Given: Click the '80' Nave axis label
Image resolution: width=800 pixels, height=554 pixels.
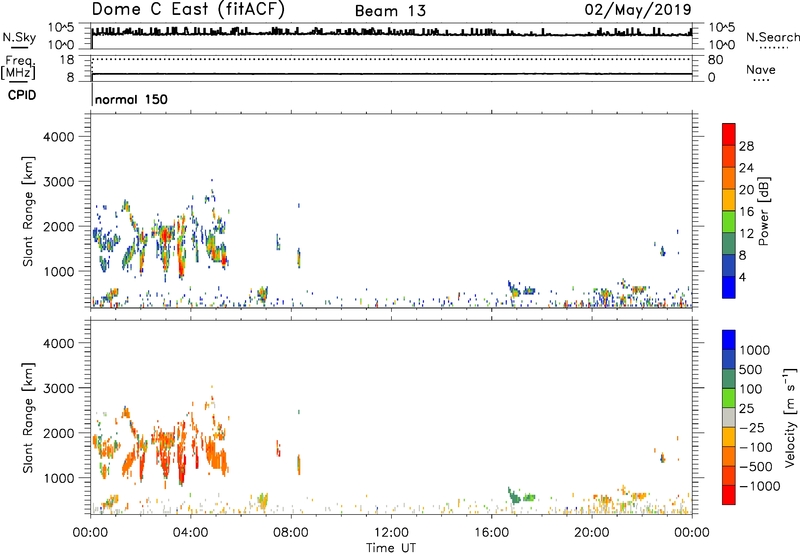Looking at the screenshot, I should tap(715, 60).
